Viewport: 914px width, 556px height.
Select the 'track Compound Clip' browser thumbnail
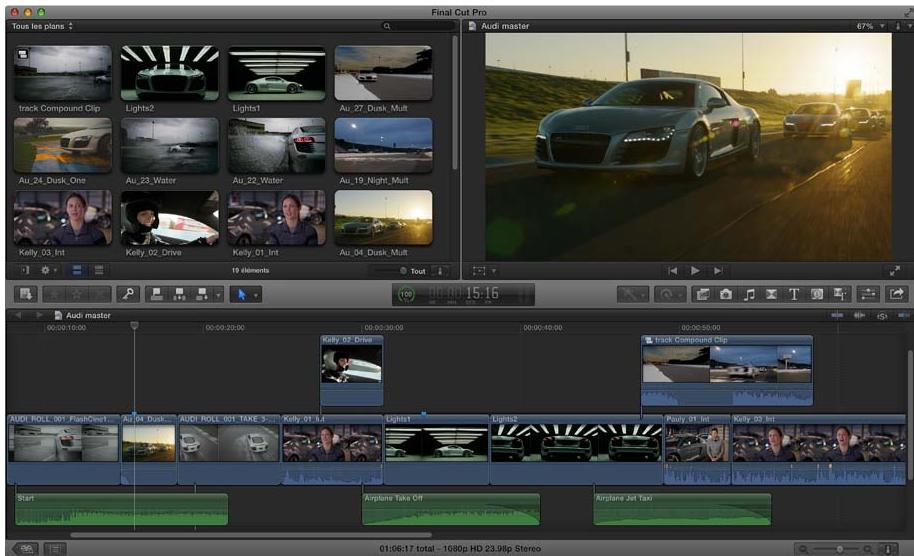(x=63, y=73)
